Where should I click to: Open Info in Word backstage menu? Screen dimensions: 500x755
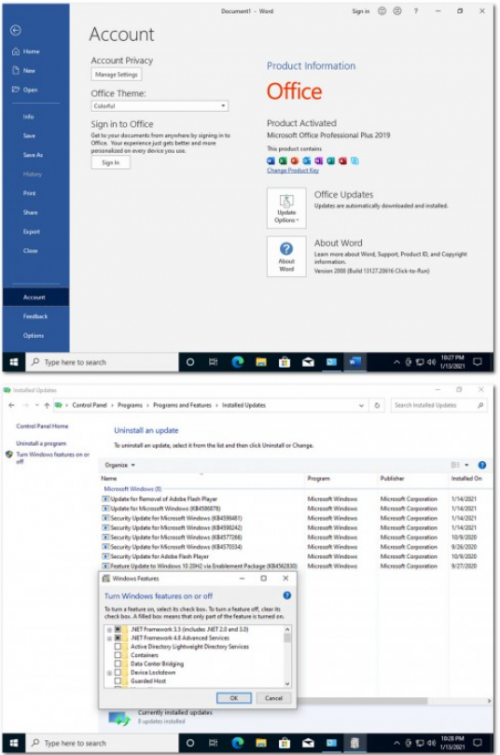click(x=28, y=117)
